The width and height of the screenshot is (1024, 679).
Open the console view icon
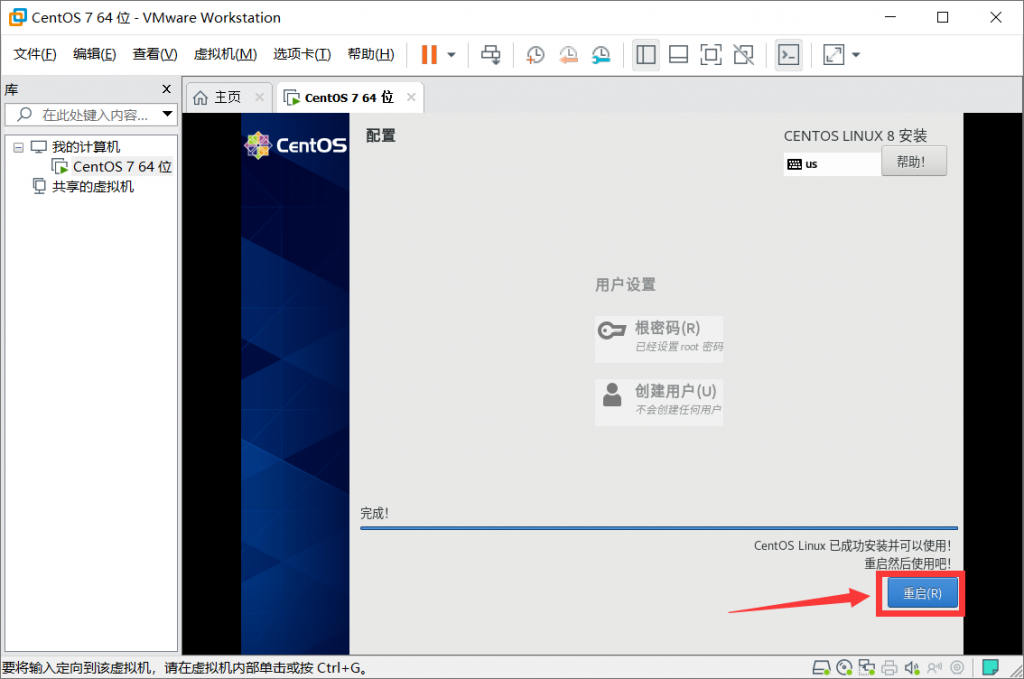point(788,55)
